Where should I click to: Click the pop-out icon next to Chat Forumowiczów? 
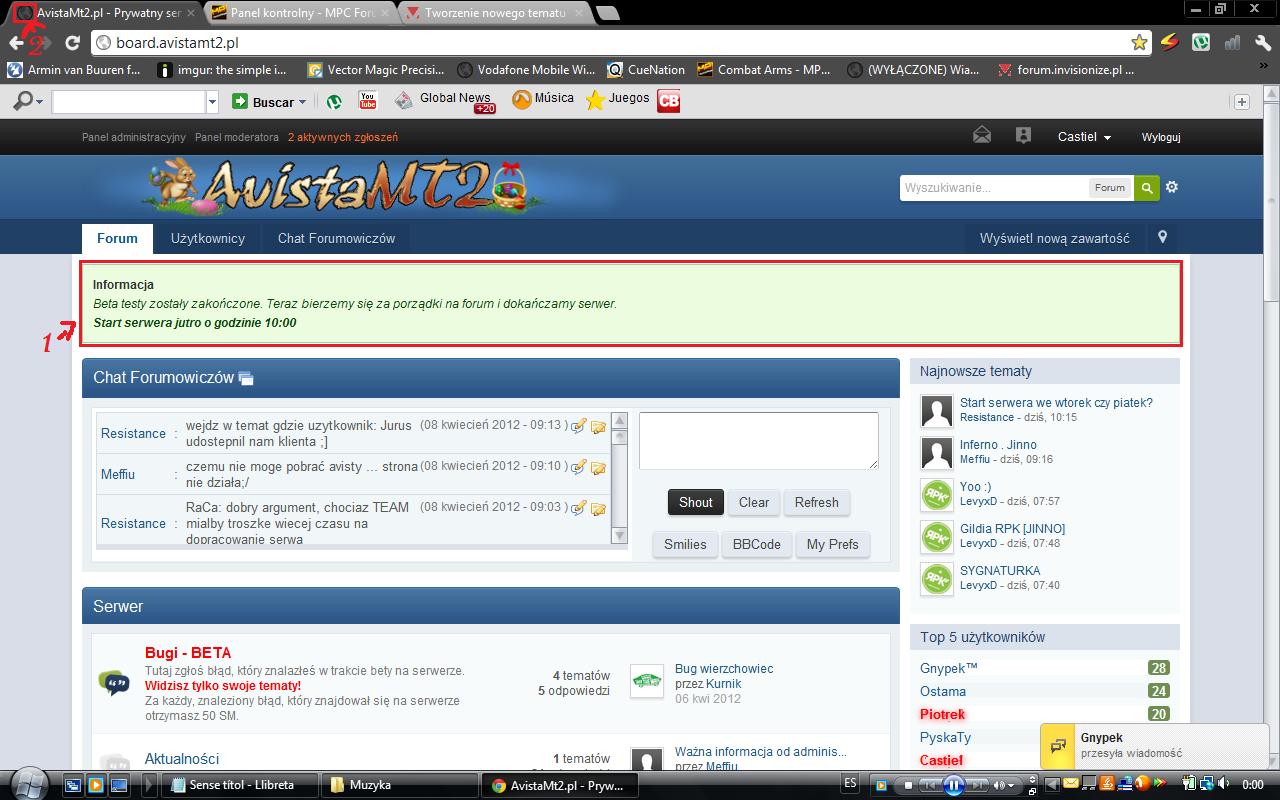(246, 379)
